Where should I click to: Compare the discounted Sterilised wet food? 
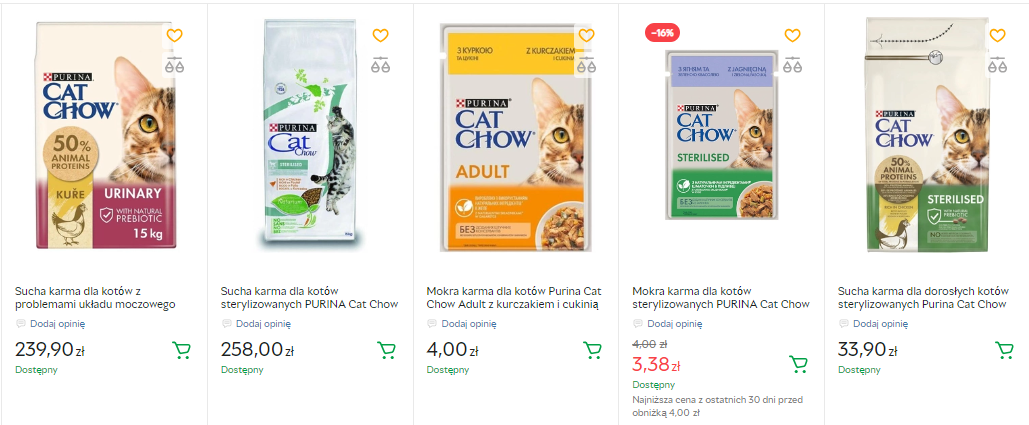[792, 65]
